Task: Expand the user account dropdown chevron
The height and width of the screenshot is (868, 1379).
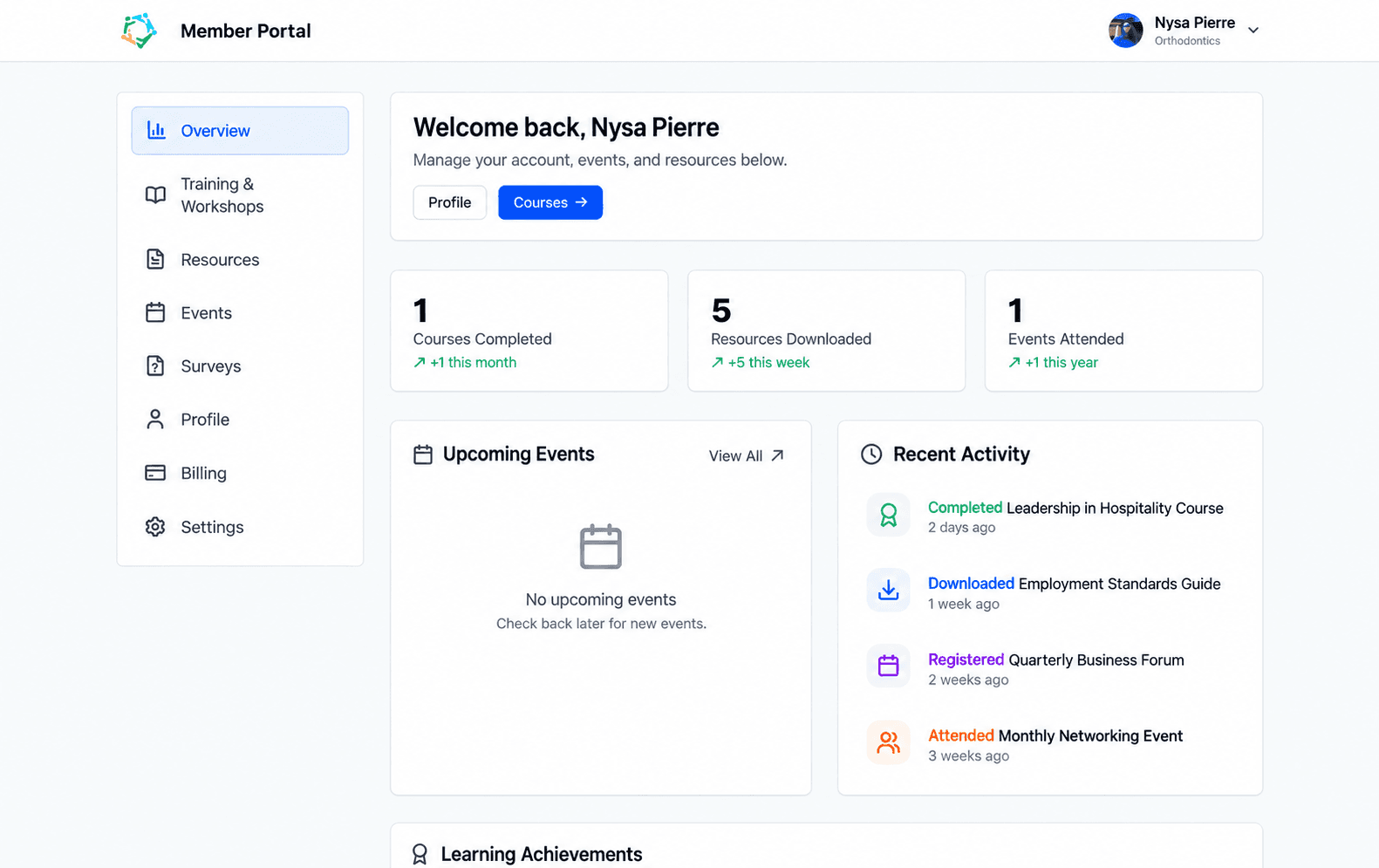Action: [x=1253, y=31]
